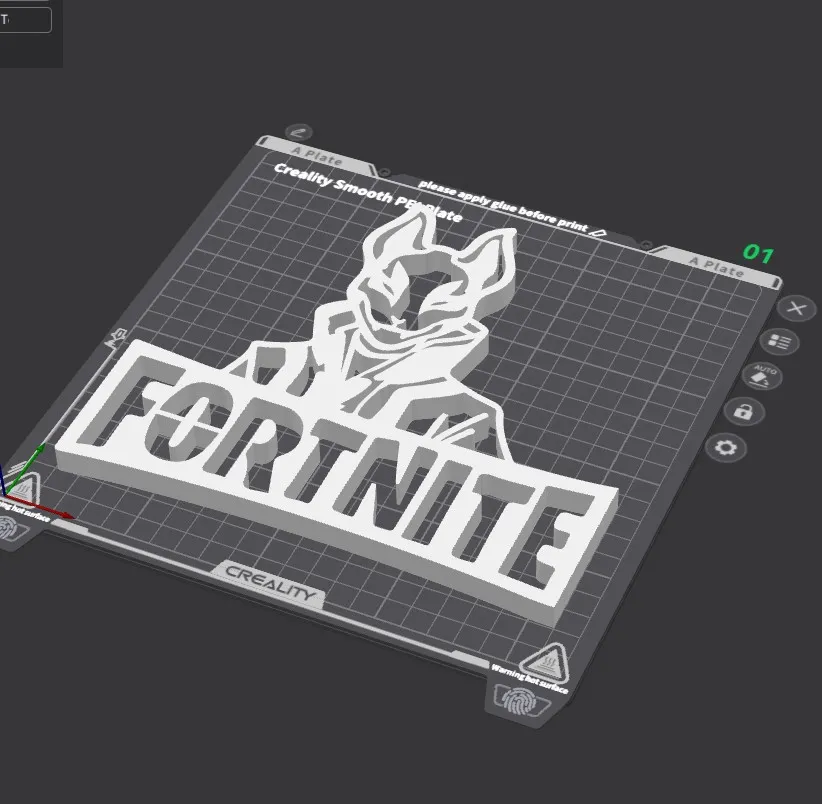Open the plate object list icon
The height and width of the screenshot is (804, 822).
[x=779, y=343]
